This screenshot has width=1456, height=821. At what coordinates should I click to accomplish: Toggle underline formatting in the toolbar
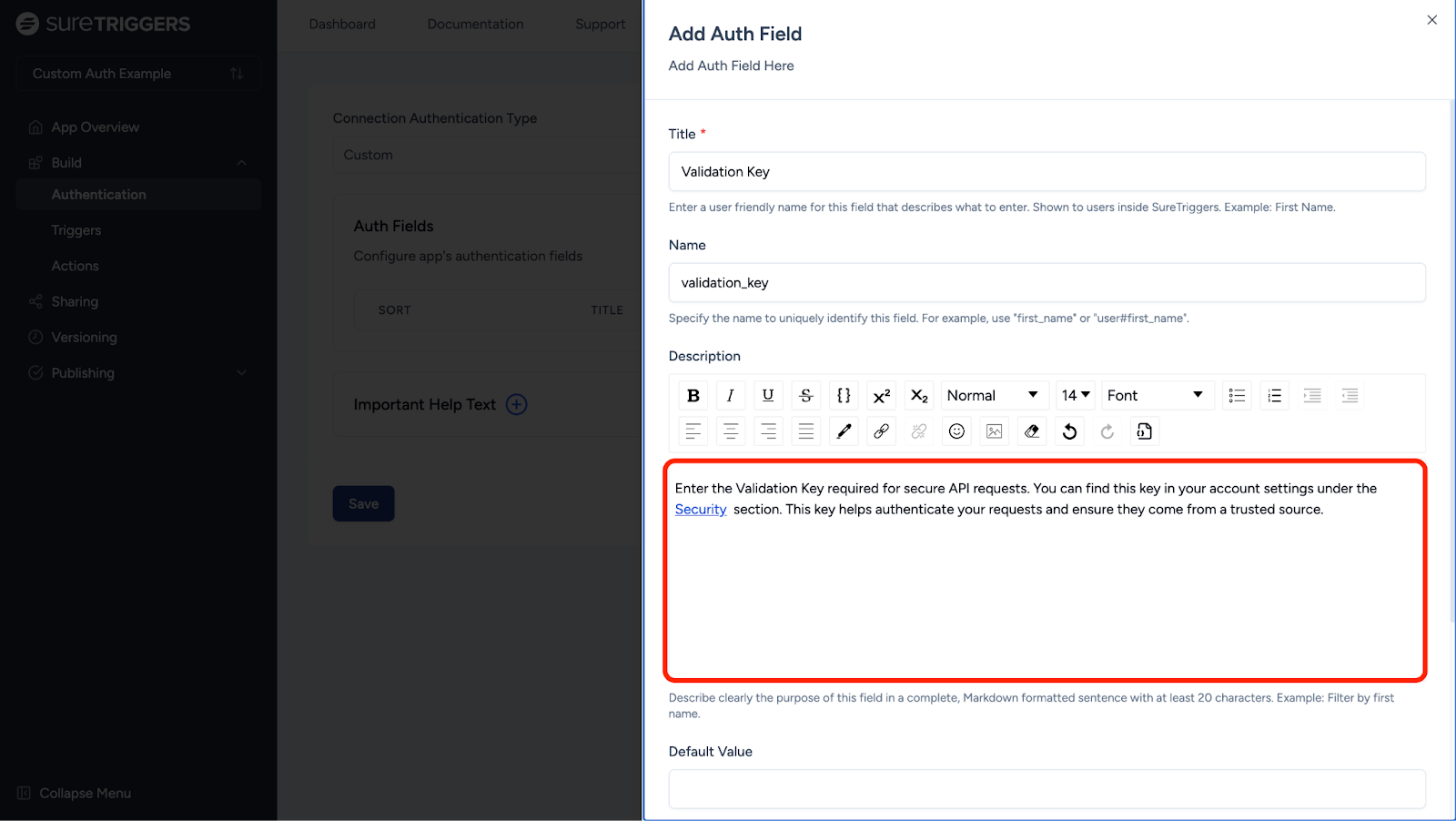tap(768, 395)
